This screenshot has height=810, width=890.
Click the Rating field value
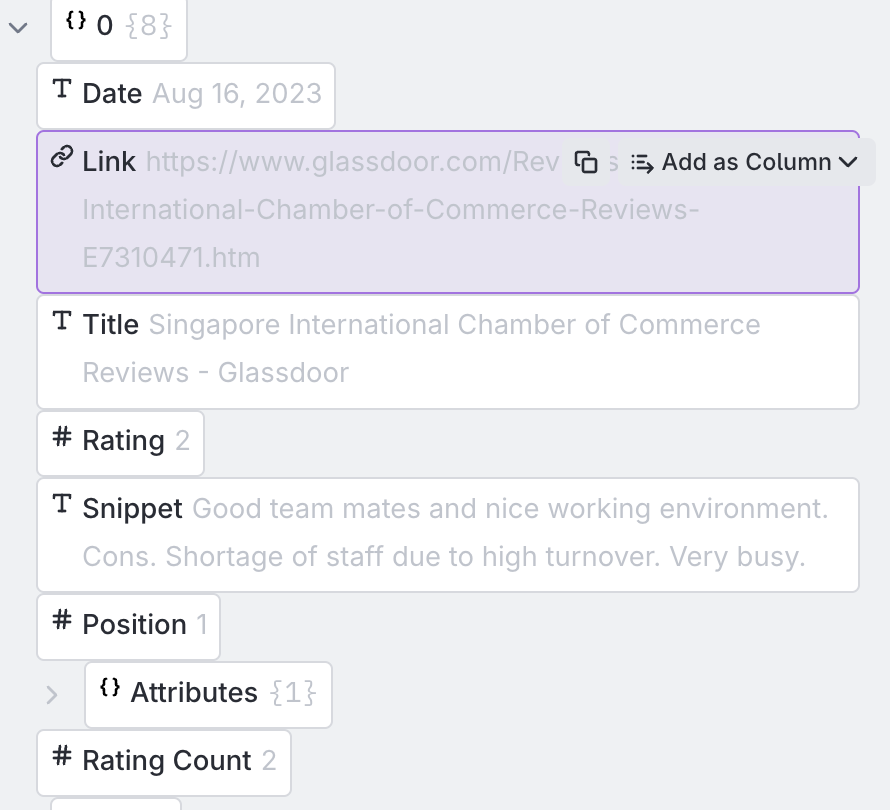pyautogui.click(x=182, y=442)
